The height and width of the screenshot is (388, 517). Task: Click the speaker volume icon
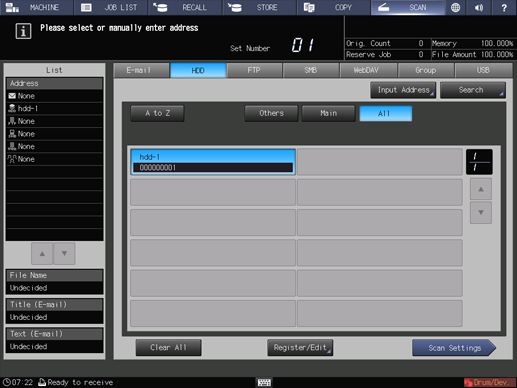[479, 7]
